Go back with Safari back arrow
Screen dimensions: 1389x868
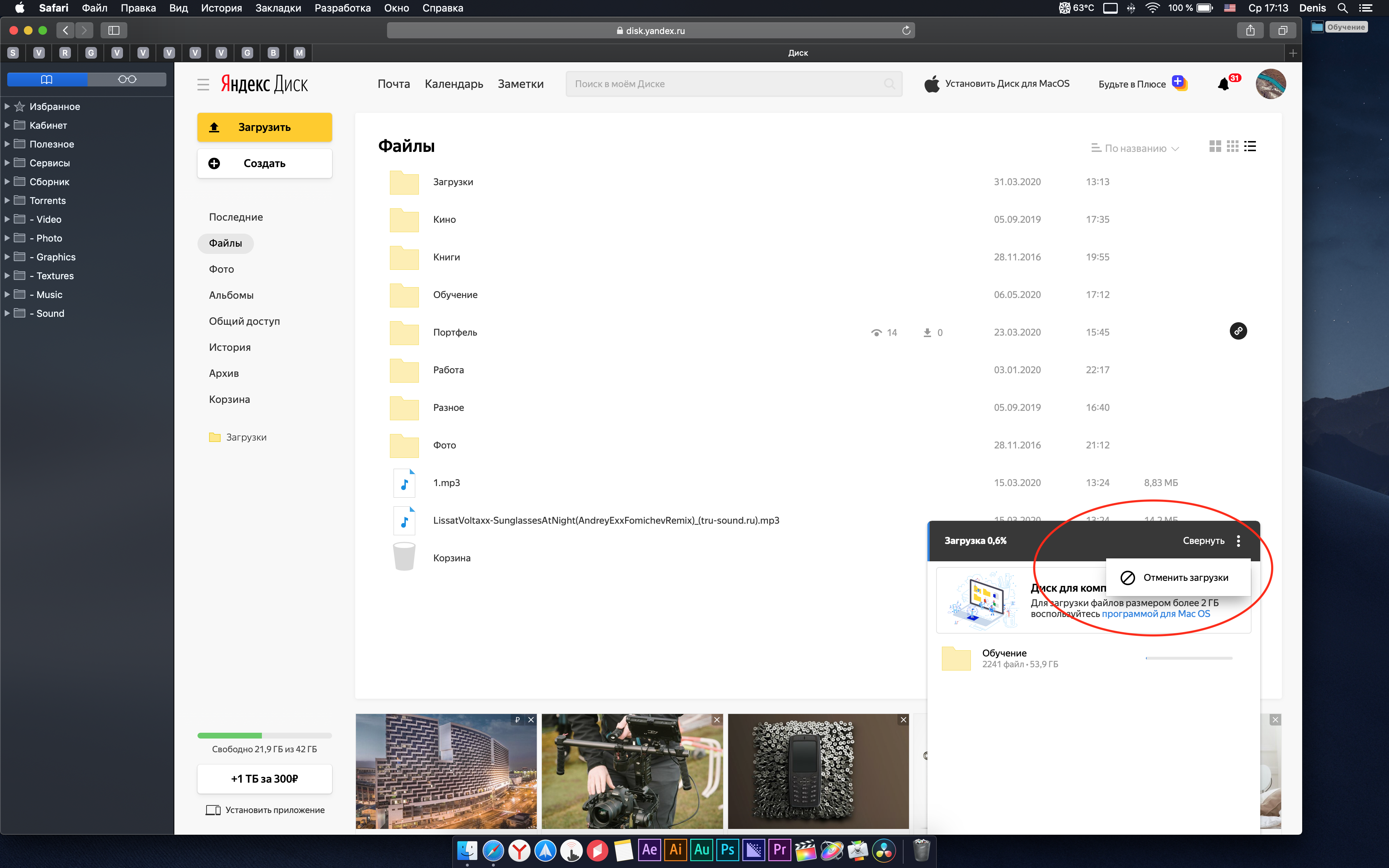point(65,30)
